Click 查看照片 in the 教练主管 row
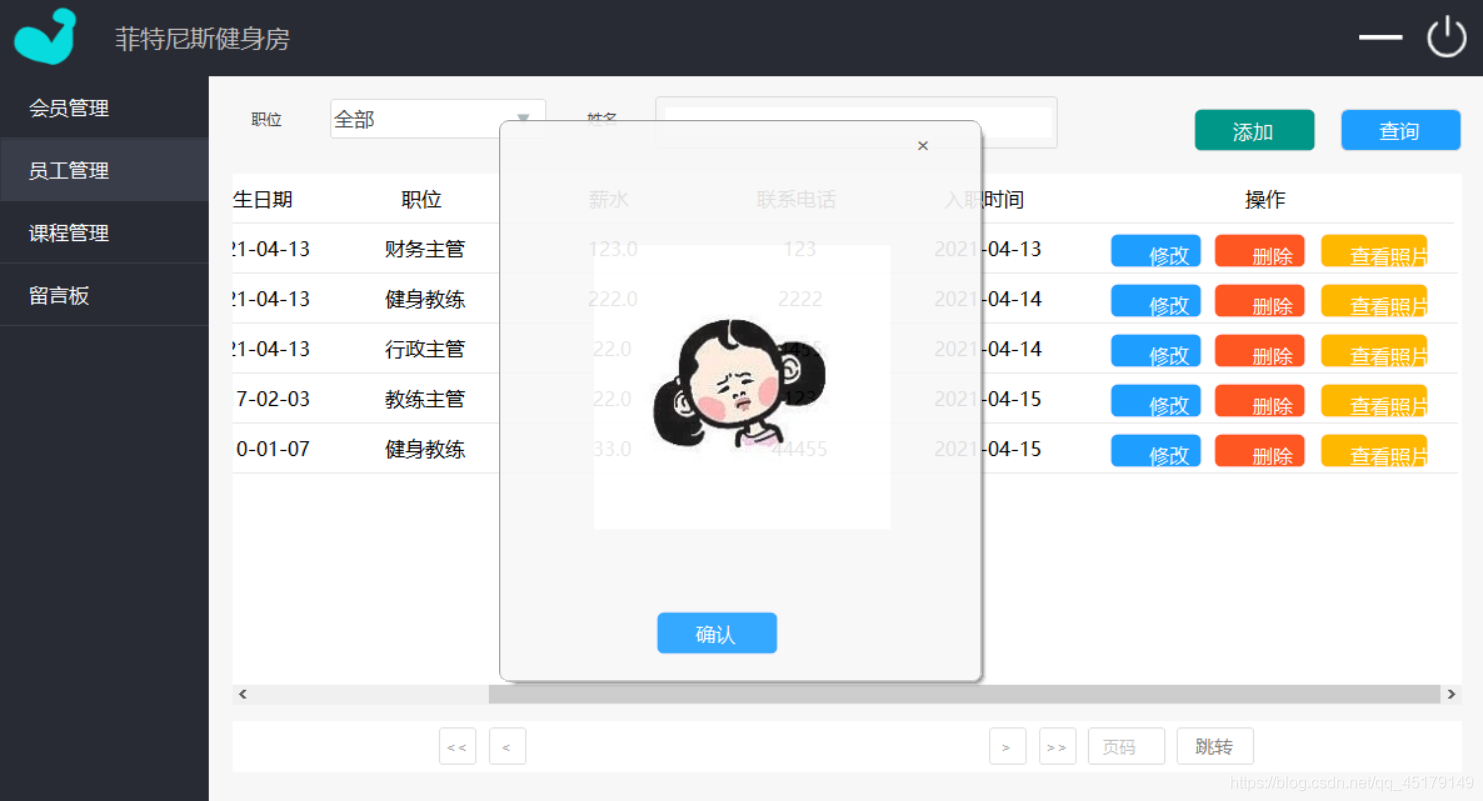Screen dimensions: 1483x801 tap(1374, 401)
